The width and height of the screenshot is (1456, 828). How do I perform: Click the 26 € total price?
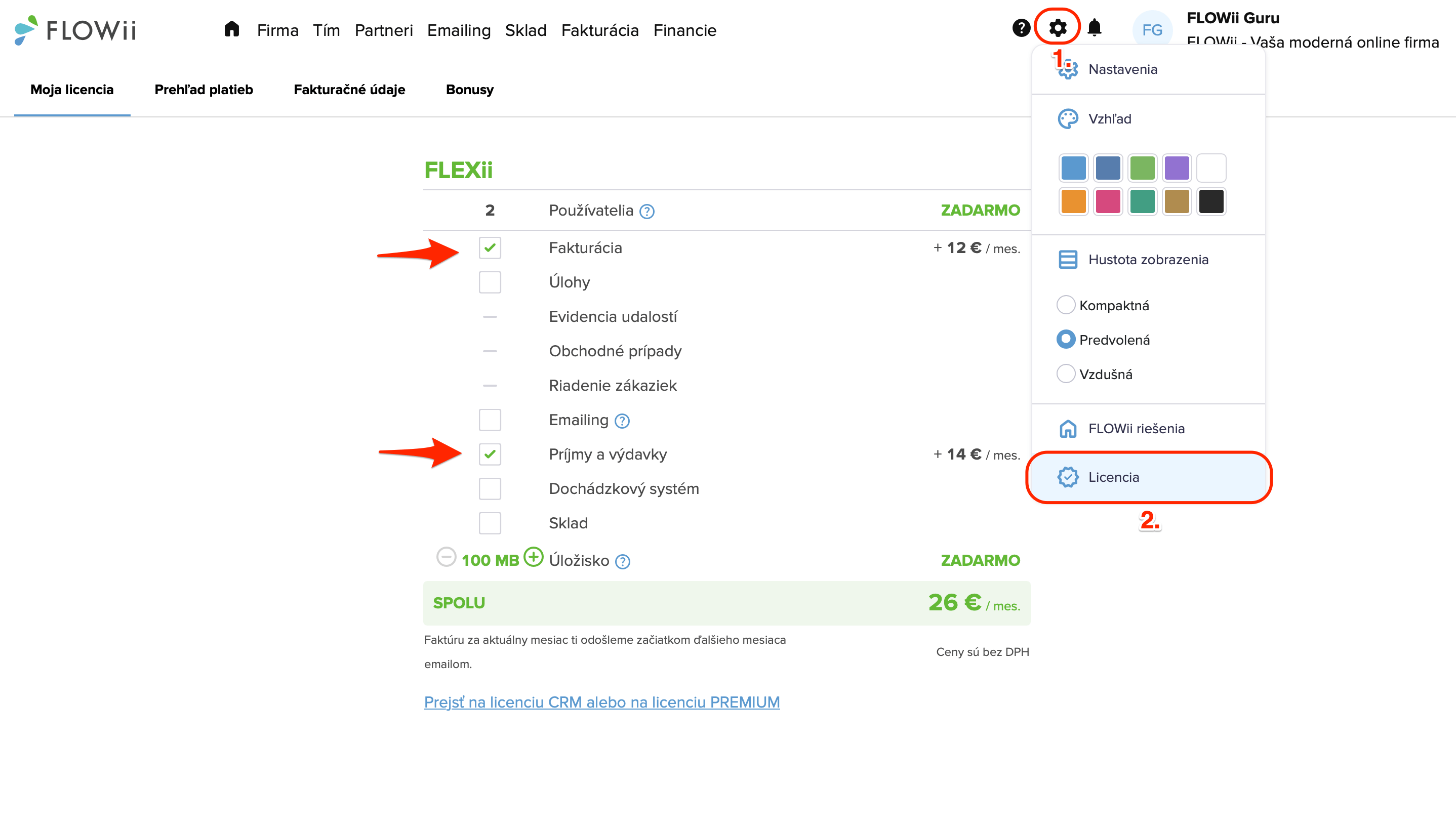954,602
